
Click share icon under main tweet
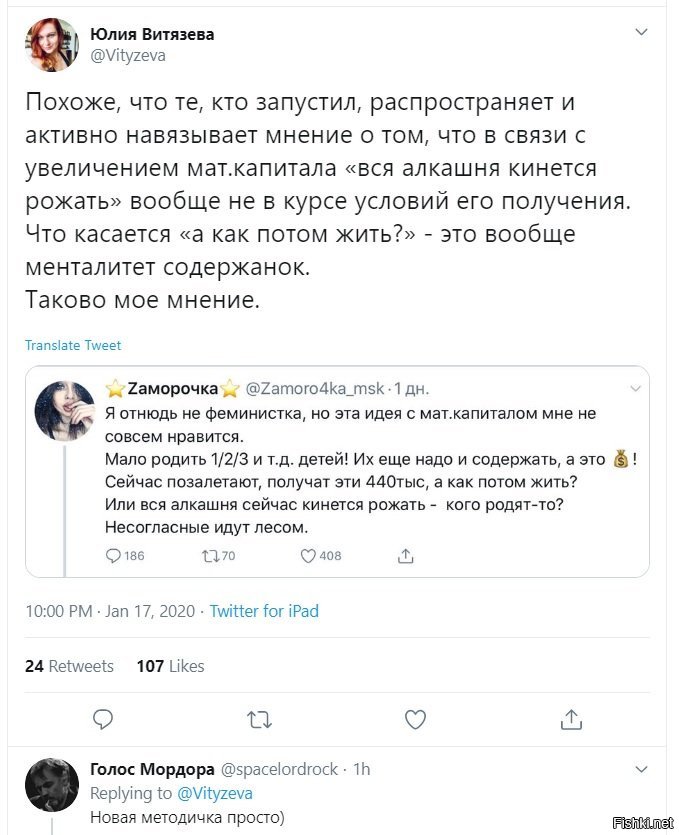(x=571, y=719)
